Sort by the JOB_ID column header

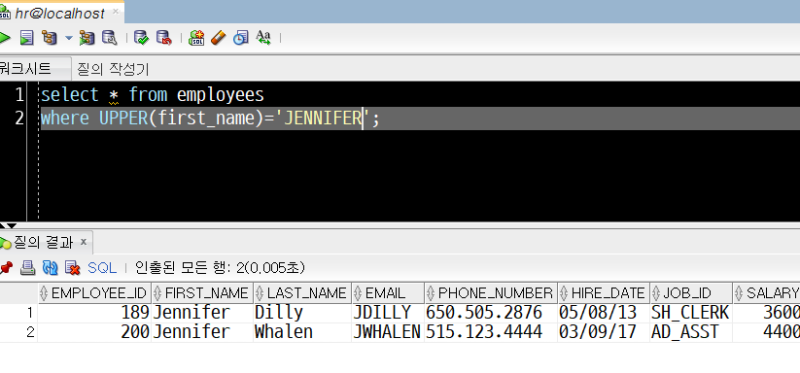tap(691, 293)
